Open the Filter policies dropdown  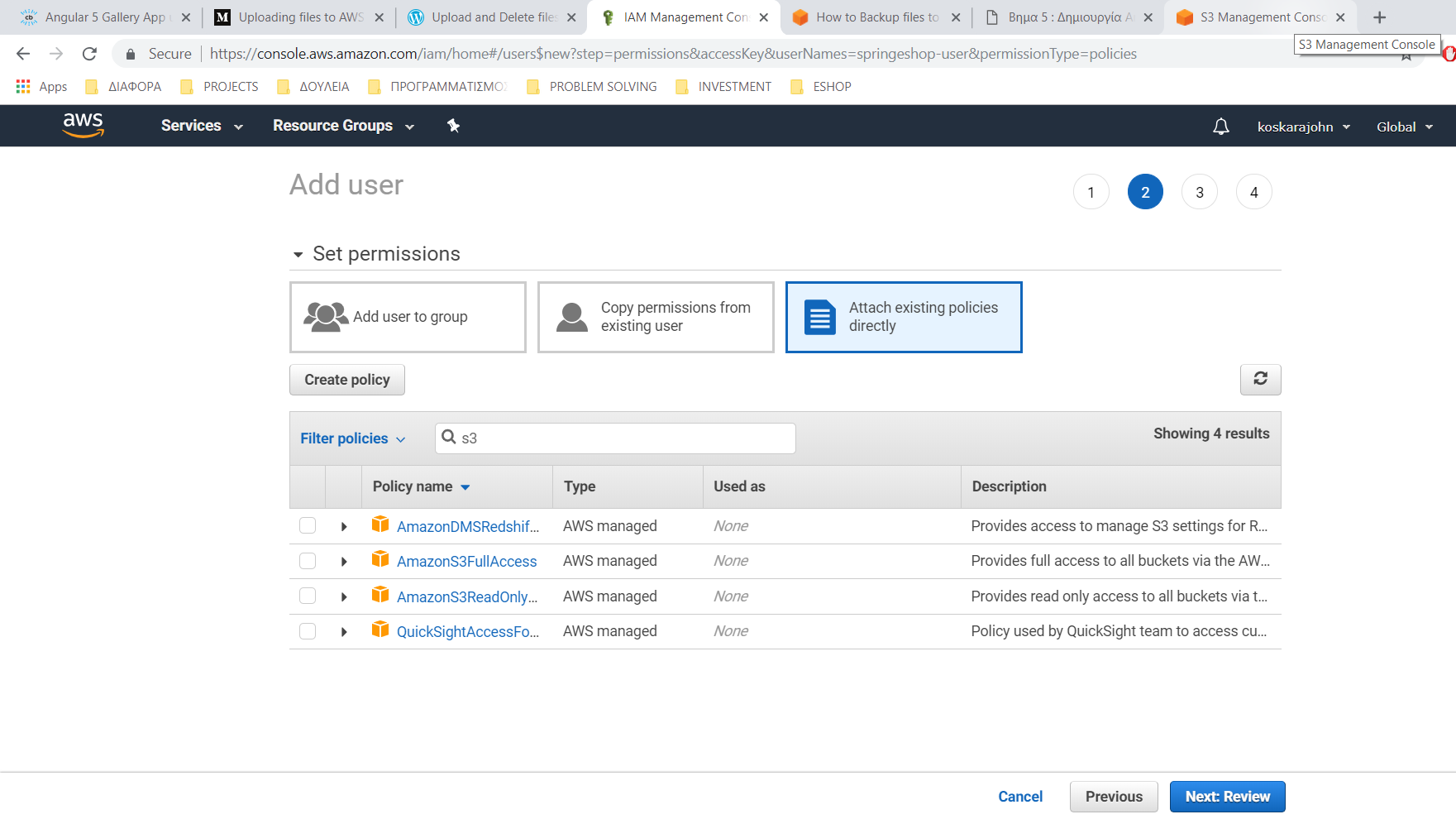(x=353, y=438)
